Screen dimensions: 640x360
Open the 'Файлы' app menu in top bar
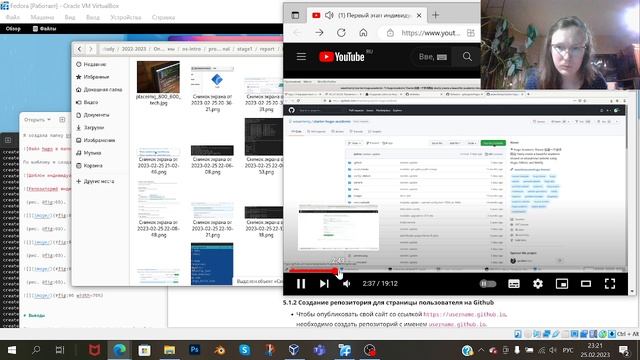coord(44,29)
